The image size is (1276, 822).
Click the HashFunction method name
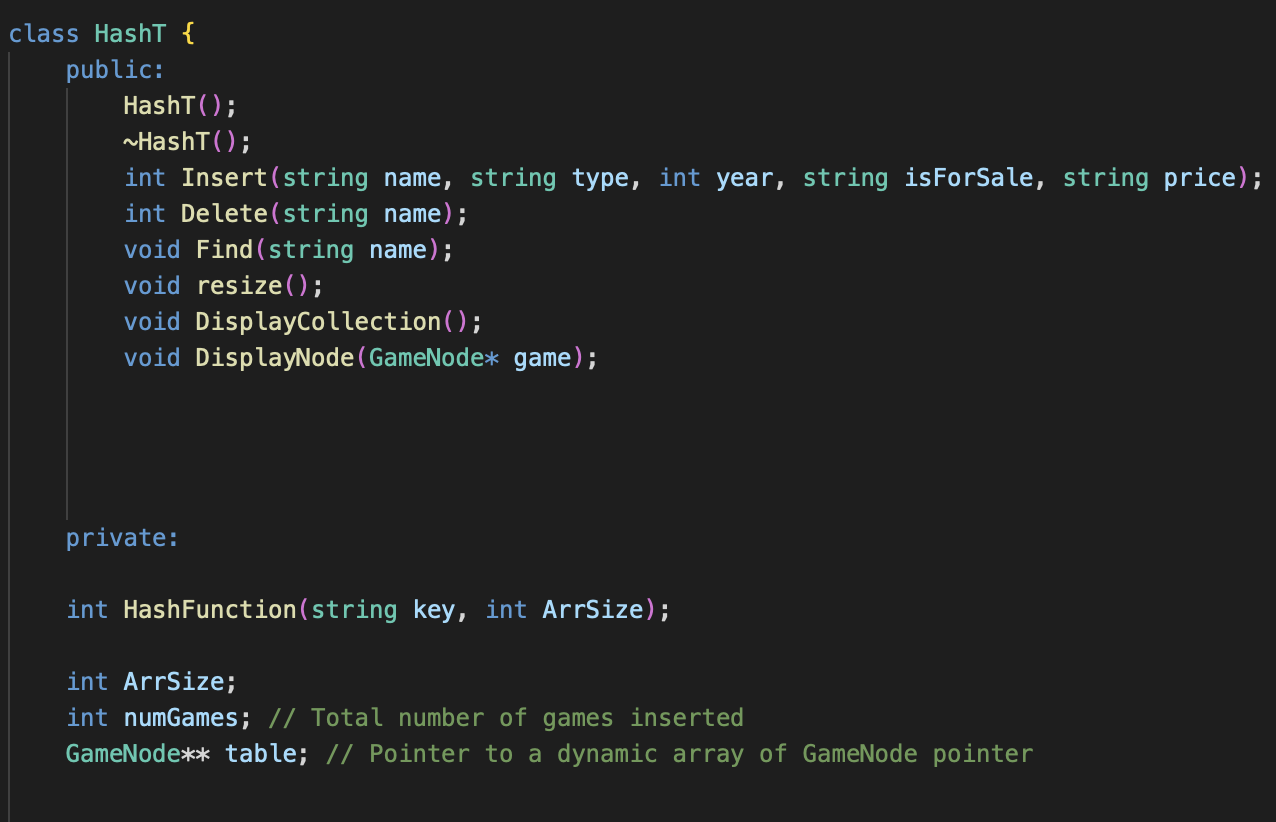tap(209, 610)
